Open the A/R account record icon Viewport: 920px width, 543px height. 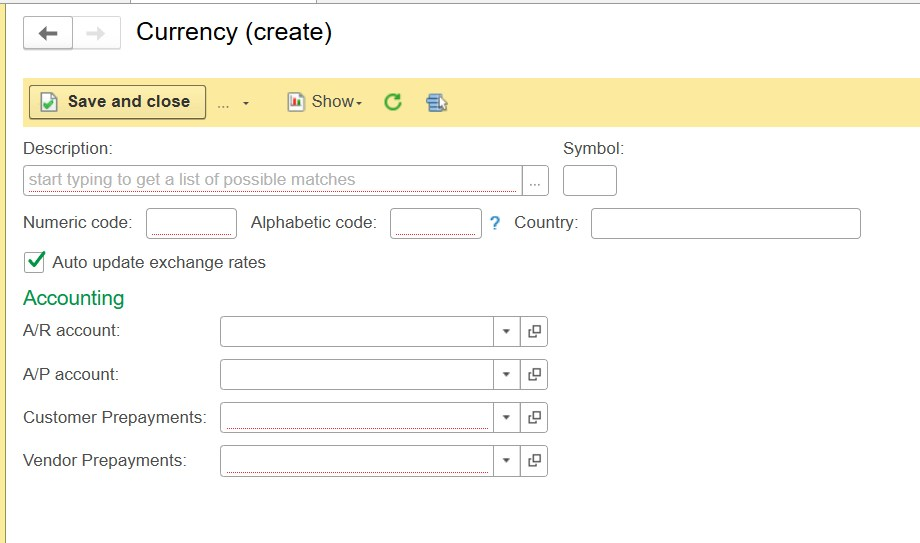pyautogui.click(x=534, y=331)
